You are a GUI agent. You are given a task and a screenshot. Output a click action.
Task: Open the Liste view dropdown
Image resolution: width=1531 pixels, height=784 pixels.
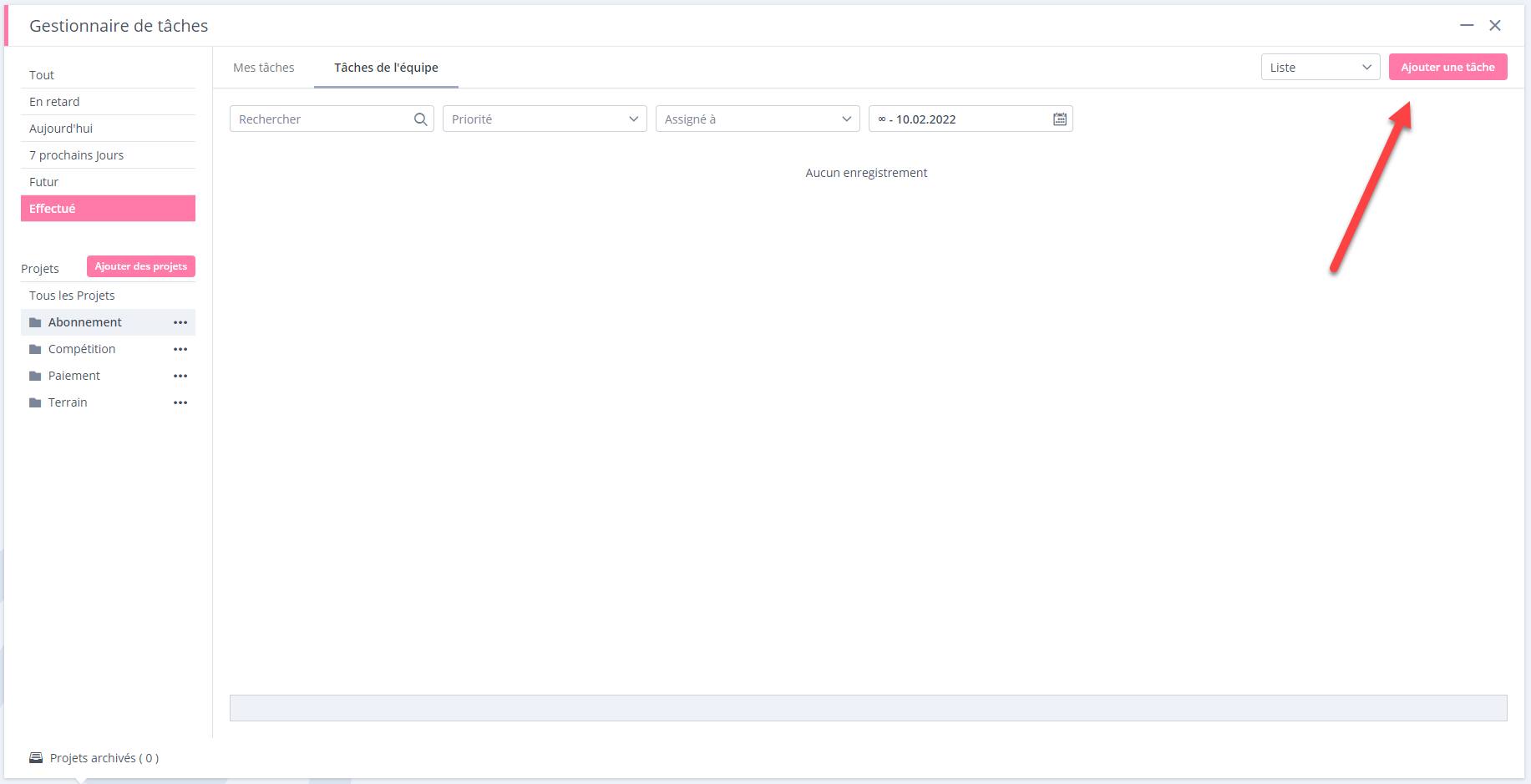pos(1321,68)
